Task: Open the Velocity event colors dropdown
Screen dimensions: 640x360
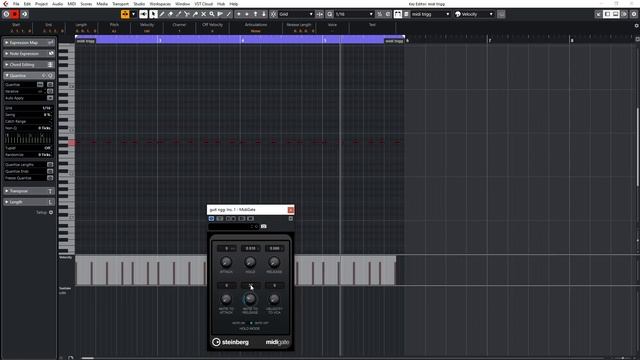Action: (474, 14)
